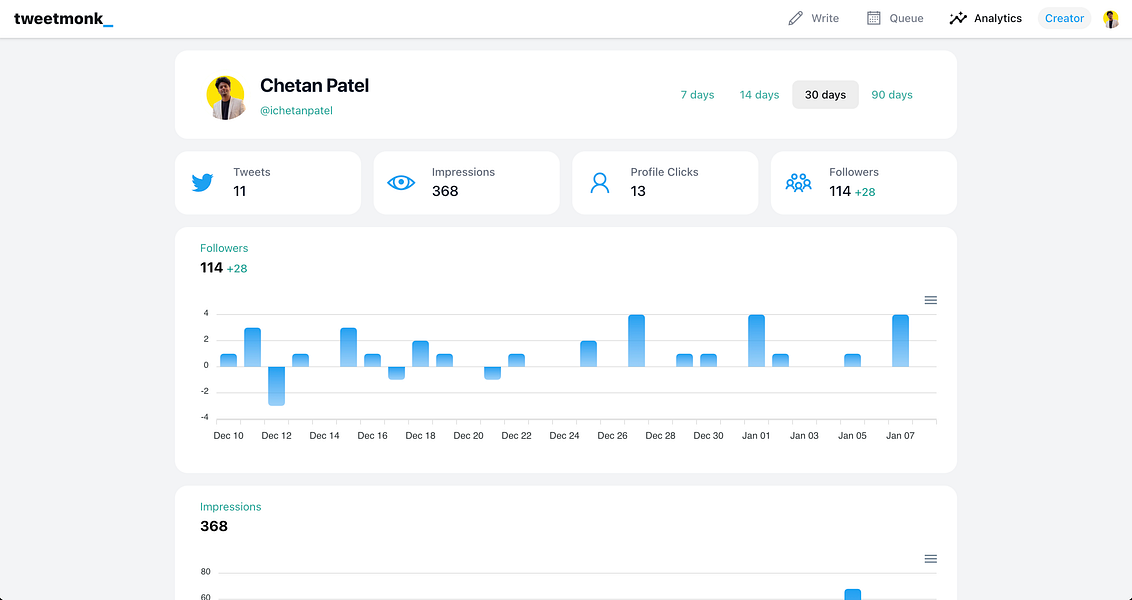Click the Followers chart title
Image resolution: width=1132 pixels, height=600 pixels.
tap(224, 248)
